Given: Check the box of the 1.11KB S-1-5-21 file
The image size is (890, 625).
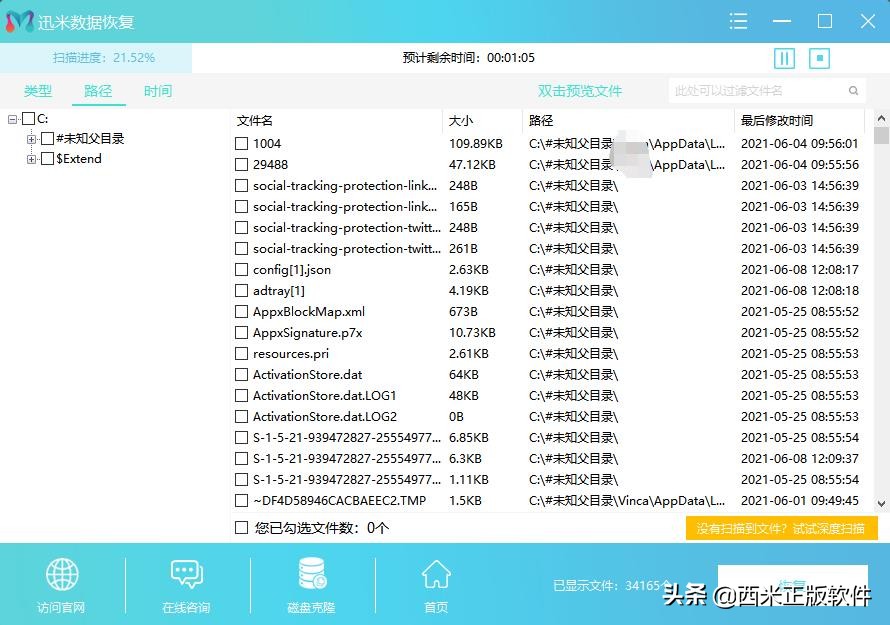Looking at the screenshot, I should pos(241,480).
